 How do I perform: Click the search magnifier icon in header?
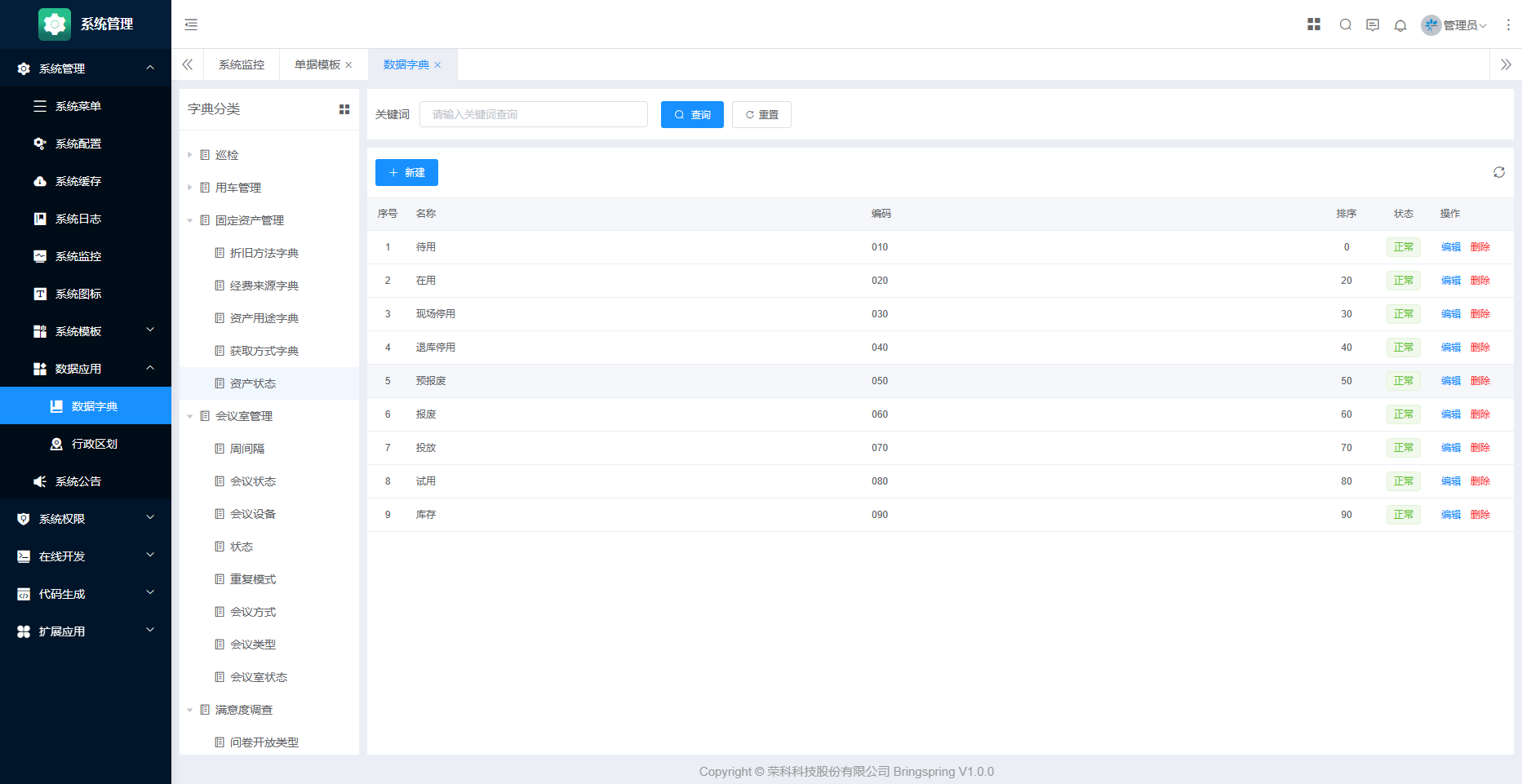pyautogui.click(x=1346, y=24)
